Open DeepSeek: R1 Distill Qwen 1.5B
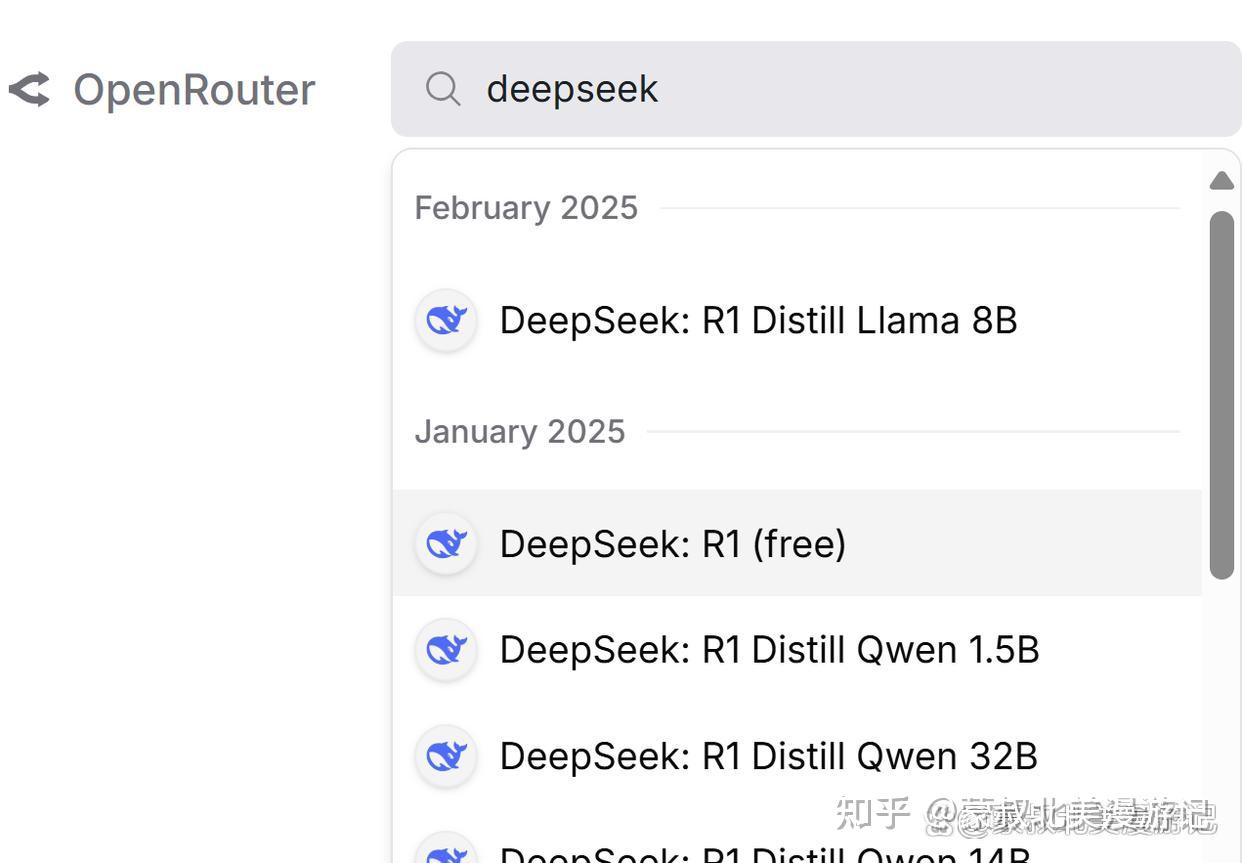 [x=769, y=649]
